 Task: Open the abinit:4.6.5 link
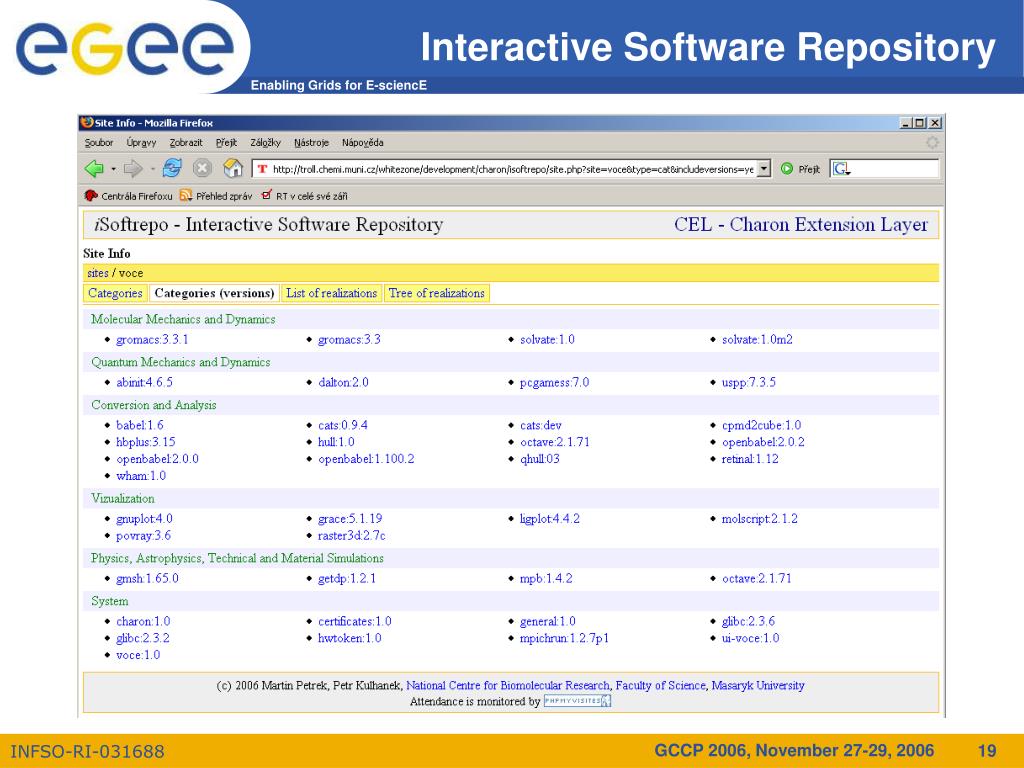tap(144, 383)
